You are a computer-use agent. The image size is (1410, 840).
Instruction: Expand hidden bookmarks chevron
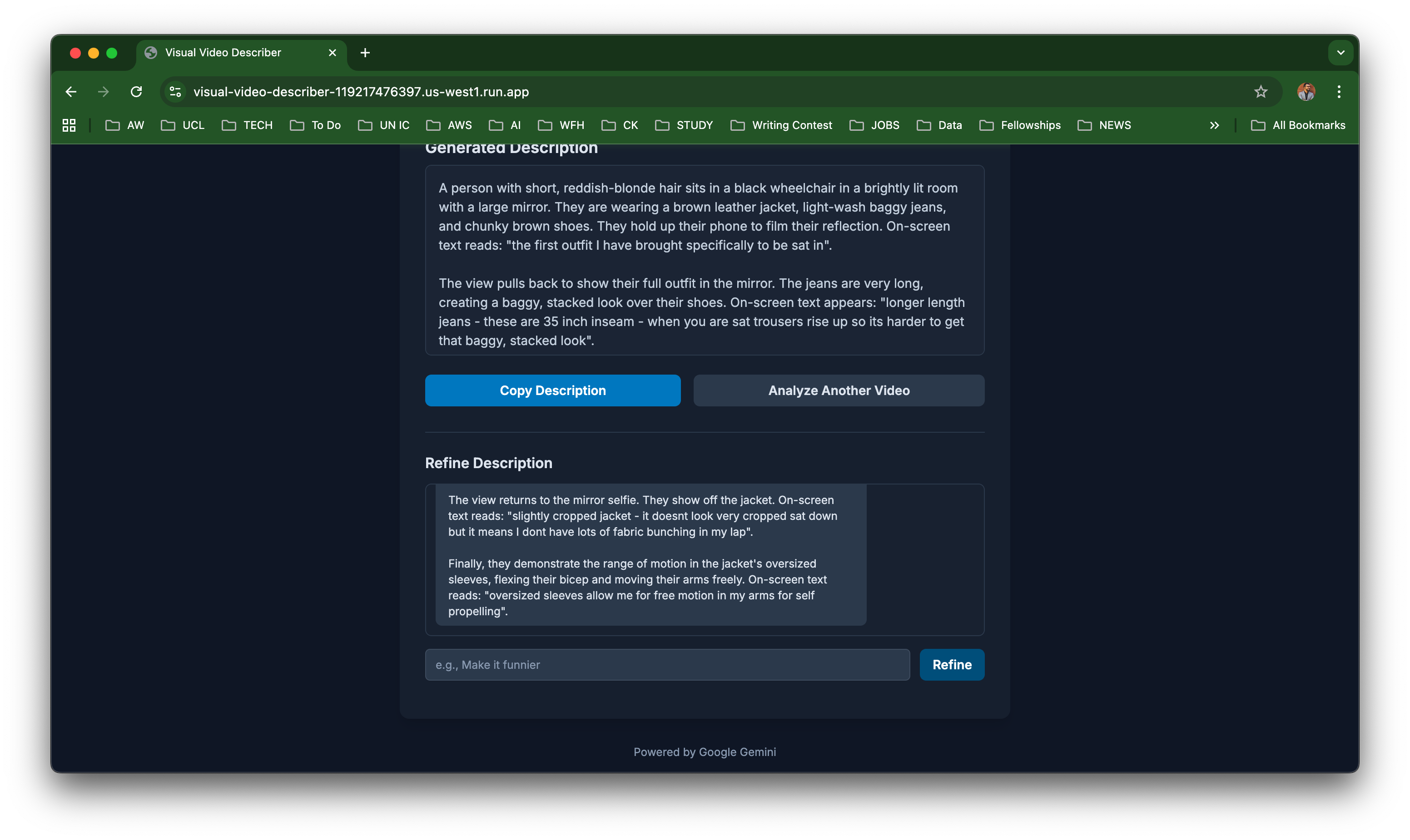1214,125
